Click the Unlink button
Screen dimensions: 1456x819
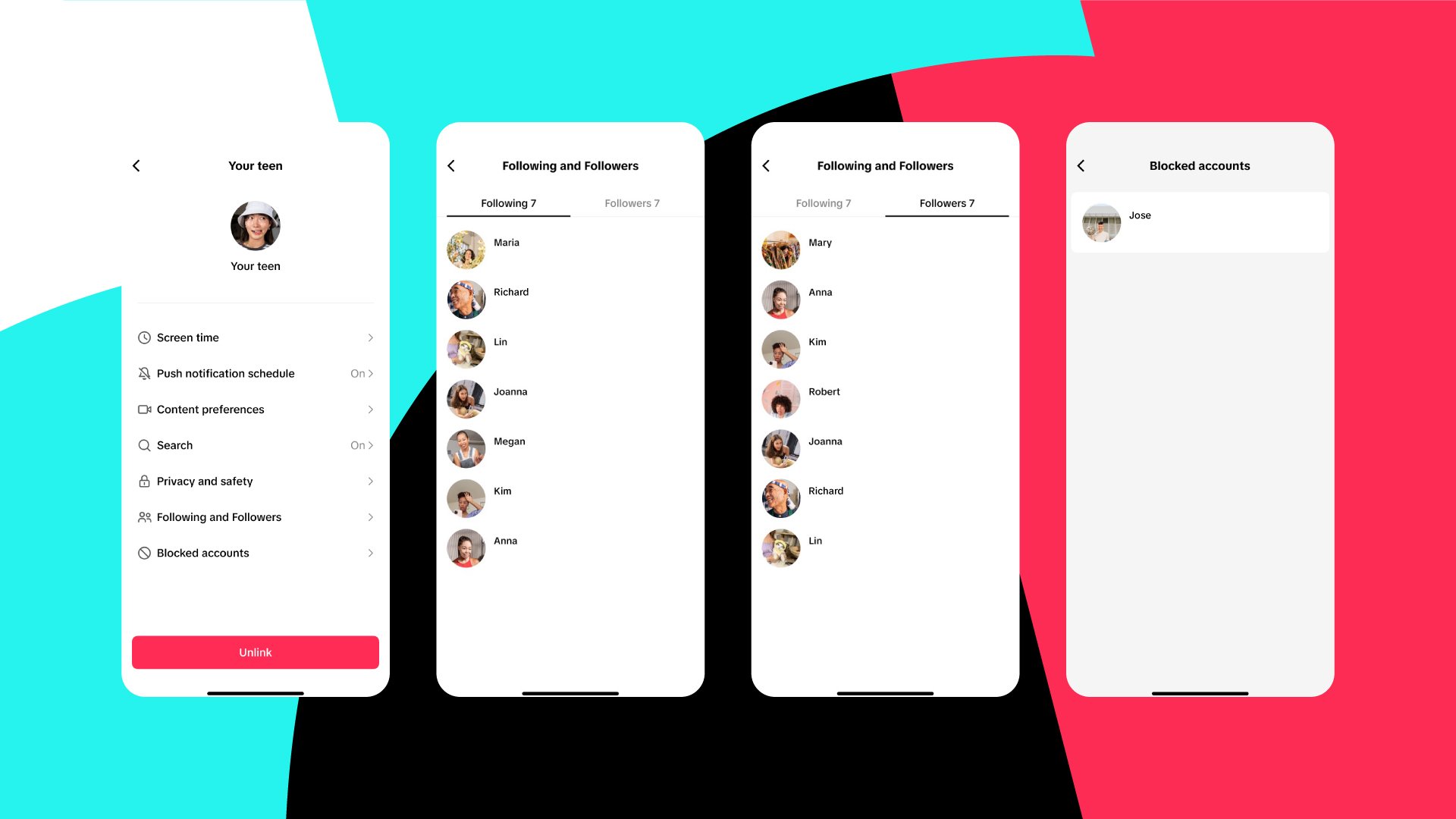[255, 652]
